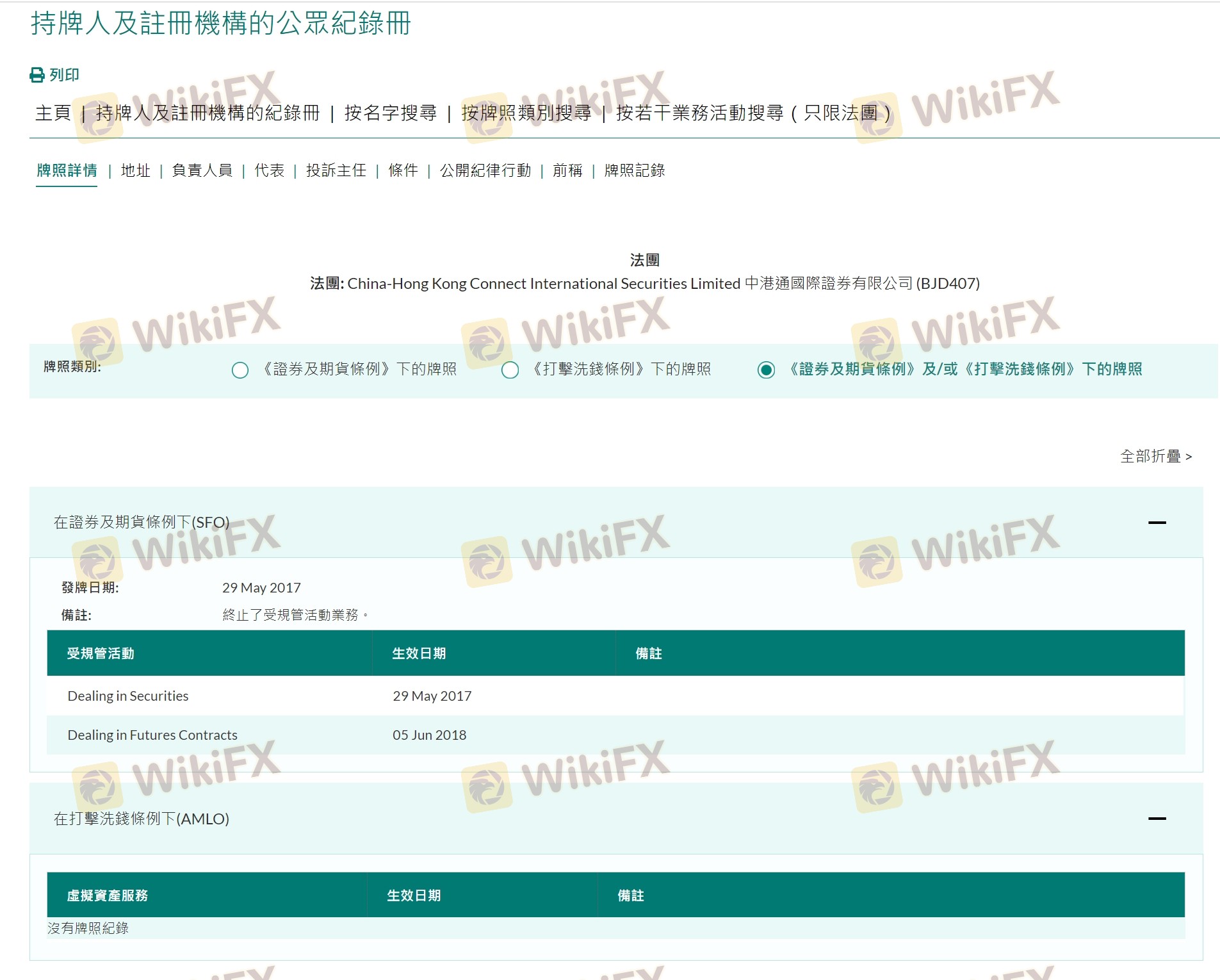This screenshot has height=980, width=1220.
Task: Switch to the 代表 tab
Action: point(269,170)
